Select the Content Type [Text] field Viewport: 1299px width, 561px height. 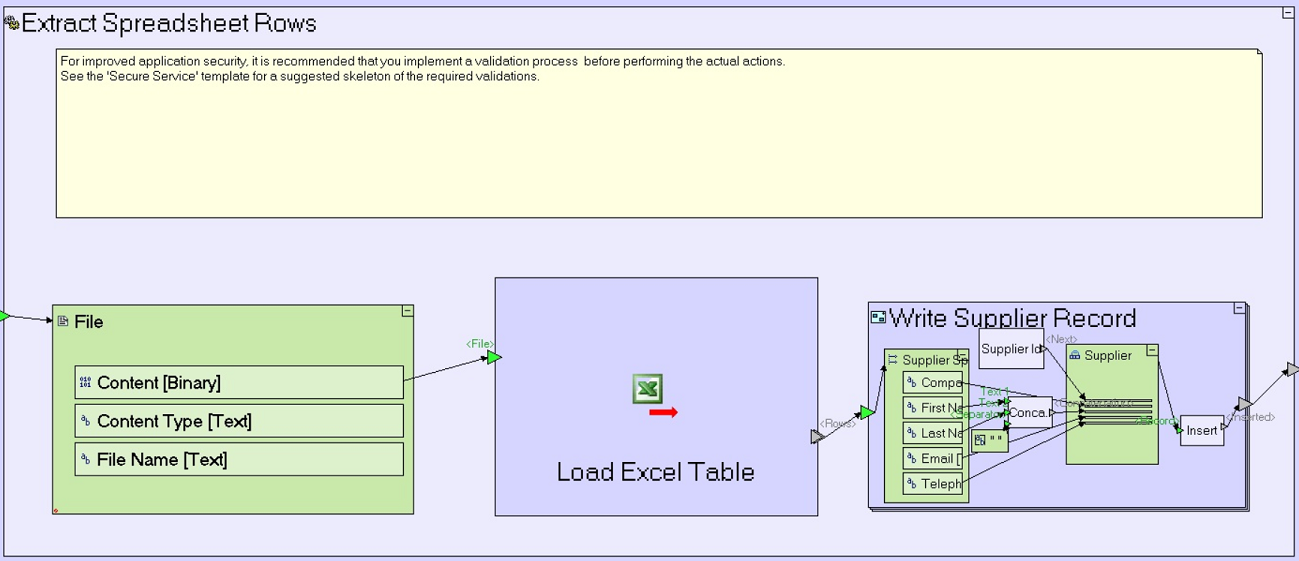[239, 421]
